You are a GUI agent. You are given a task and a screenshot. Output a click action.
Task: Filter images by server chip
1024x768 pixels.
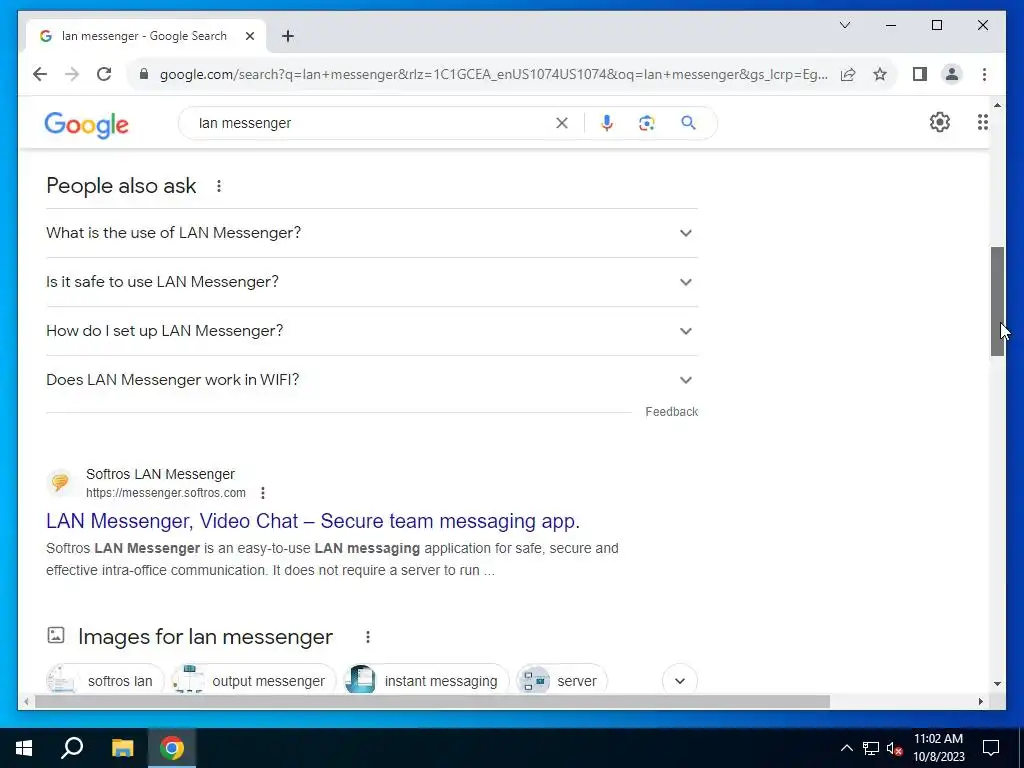pyautogui.click(x=562, y=681)
